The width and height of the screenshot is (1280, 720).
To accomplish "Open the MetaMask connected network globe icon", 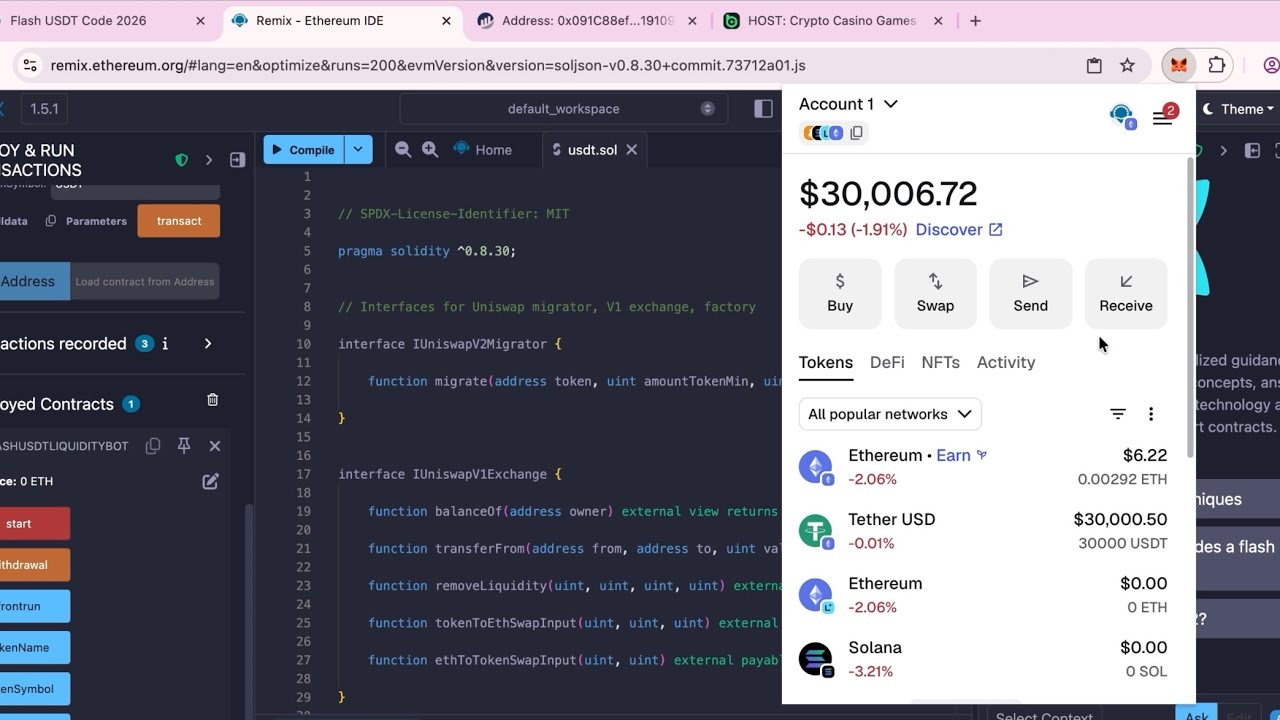I will [x=1122, y=116].
